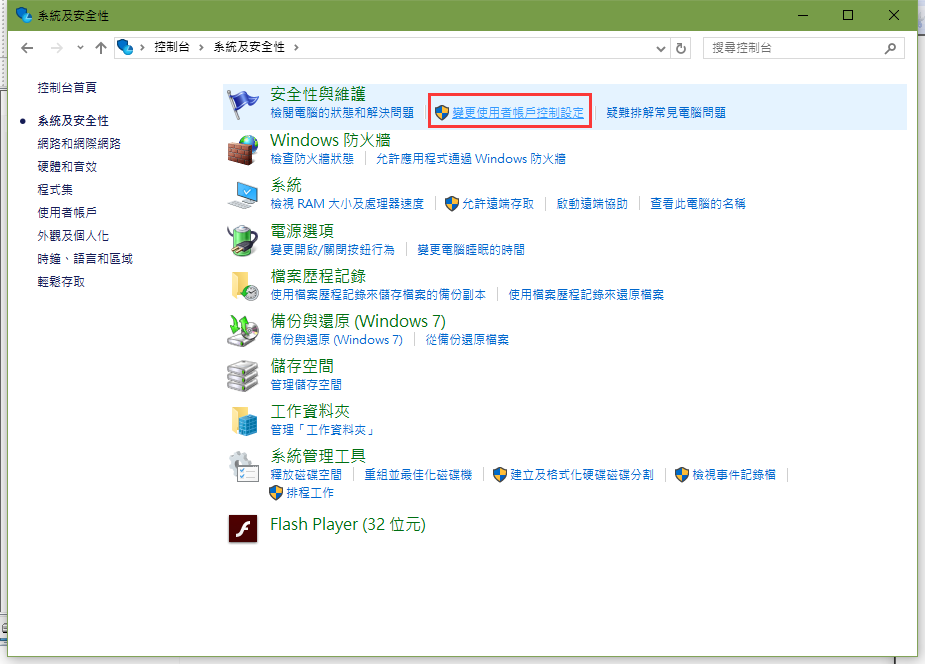
Task: Click the 電源選項 battery icon
Action: coord(243,241)
